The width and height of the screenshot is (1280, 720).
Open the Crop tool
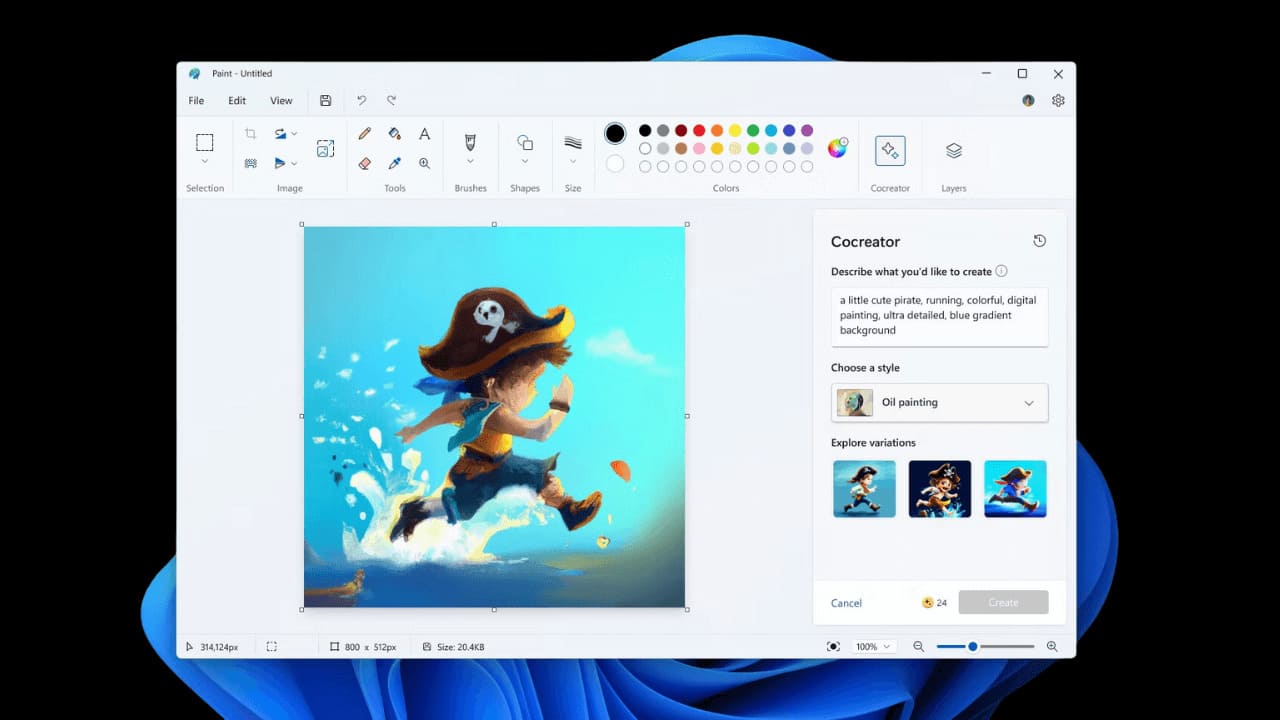(x=252, y=133)
